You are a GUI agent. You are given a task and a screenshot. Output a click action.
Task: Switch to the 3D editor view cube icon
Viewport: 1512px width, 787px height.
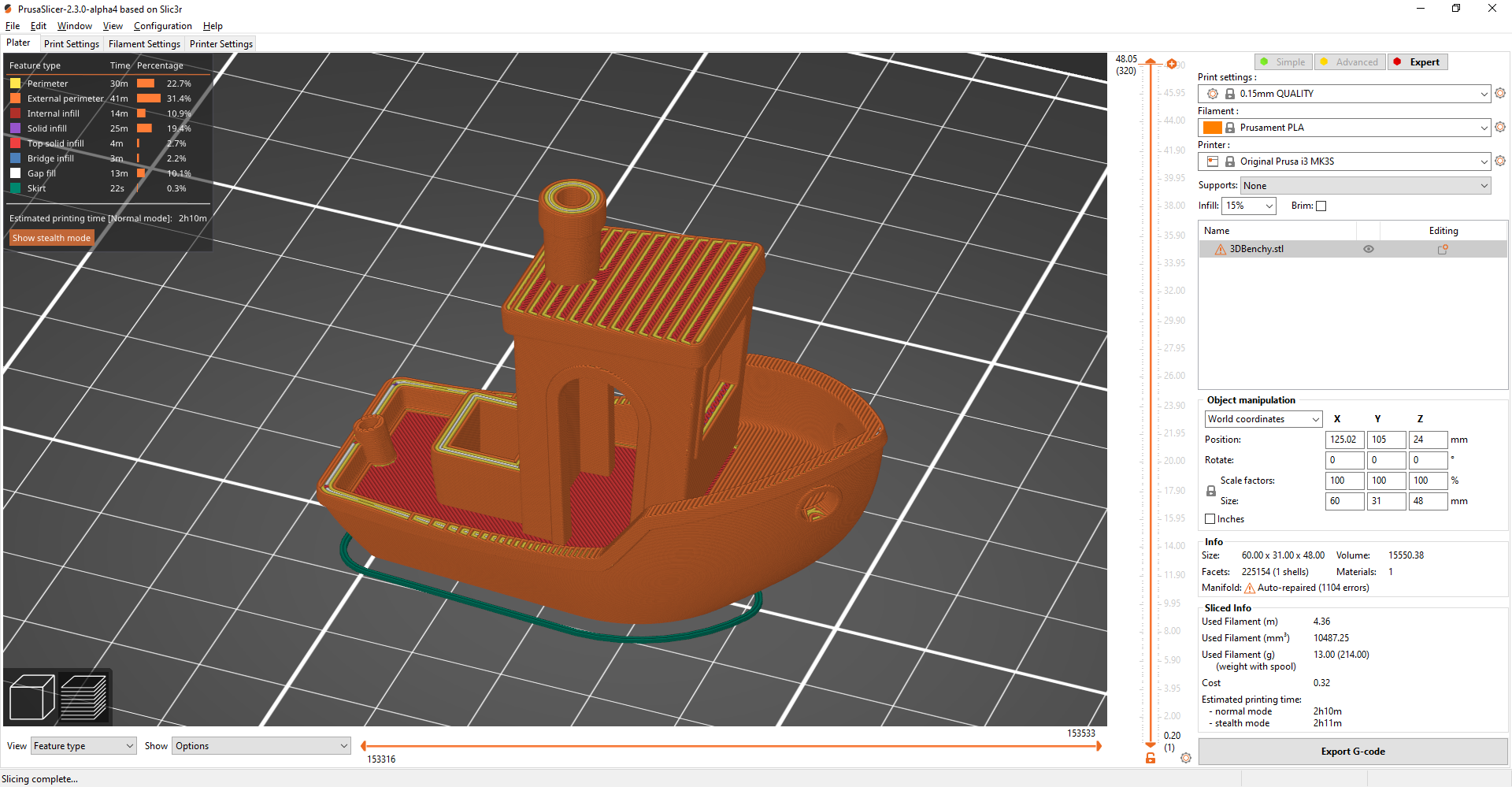pyautogui.click(x=31, y=697)
